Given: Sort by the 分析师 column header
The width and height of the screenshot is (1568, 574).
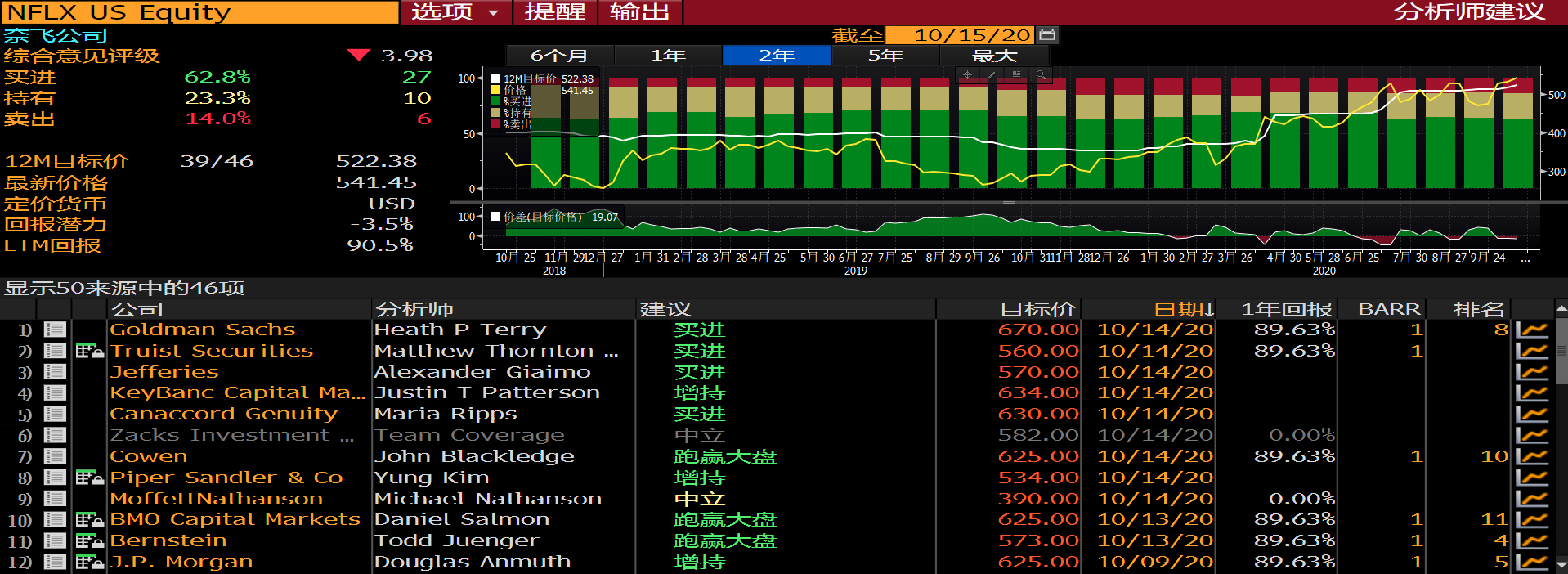Looking at the screenshot, I should 414,309.
